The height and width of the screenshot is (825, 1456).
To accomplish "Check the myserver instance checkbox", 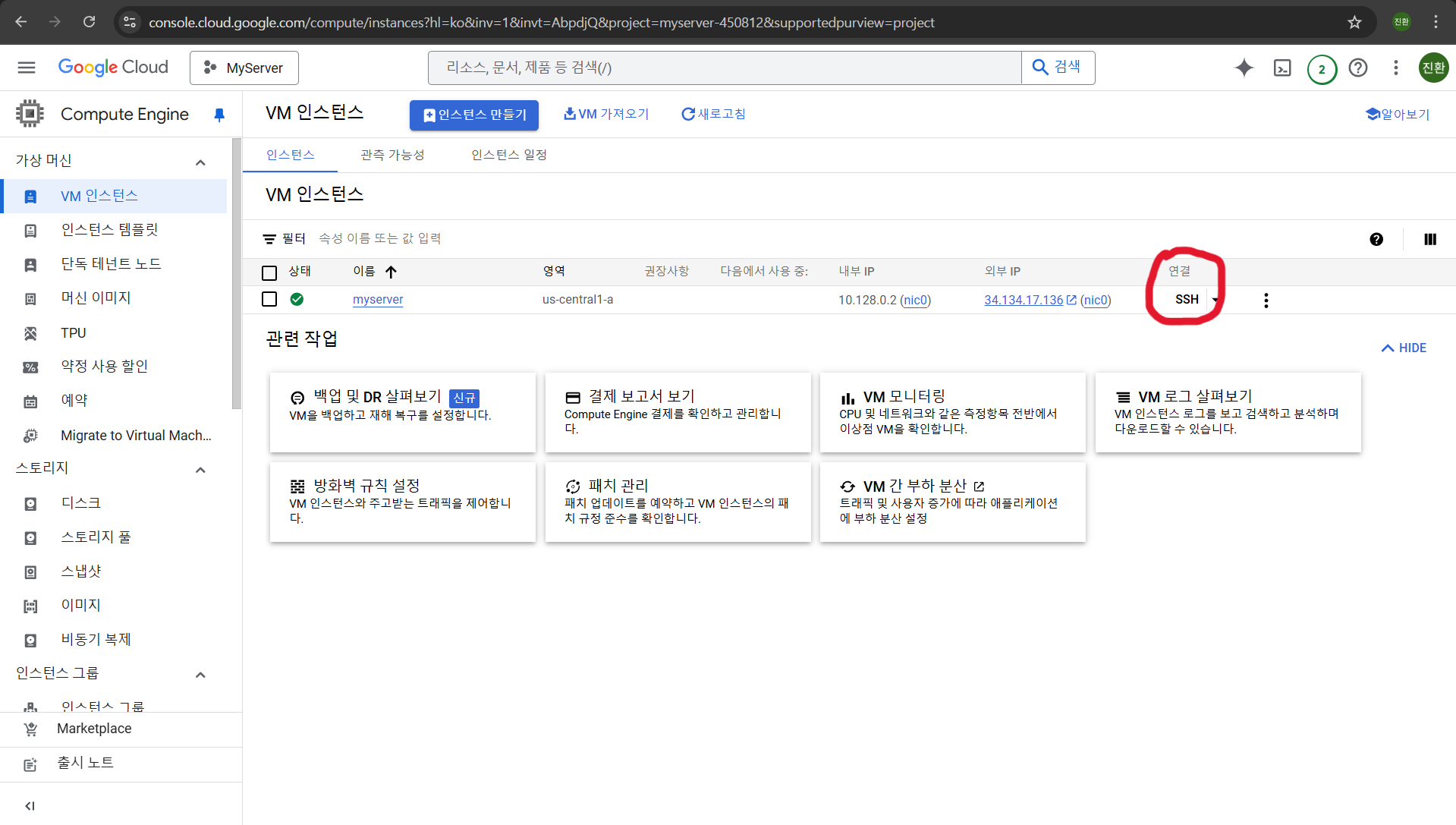I will point(269,299).
